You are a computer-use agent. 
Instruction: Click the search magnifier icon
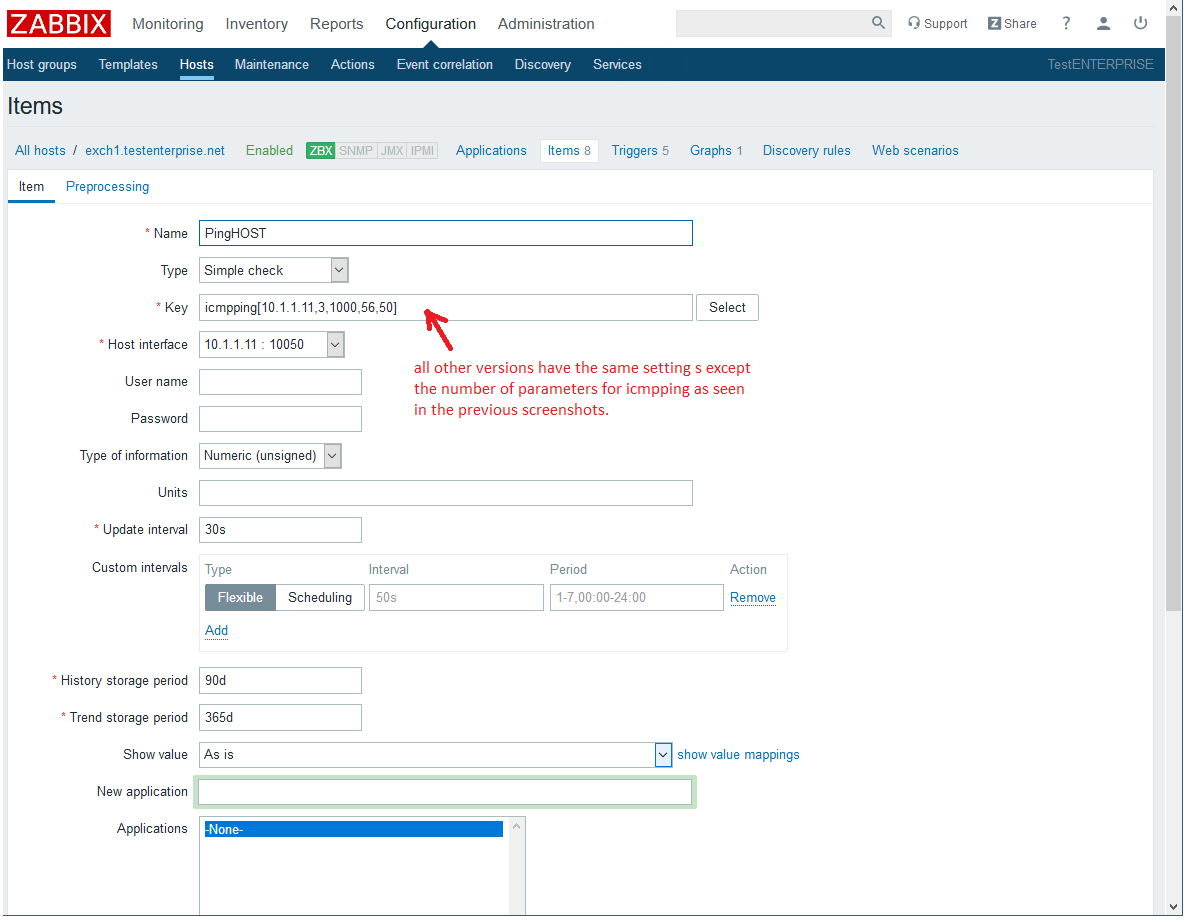tap(878, 23)
